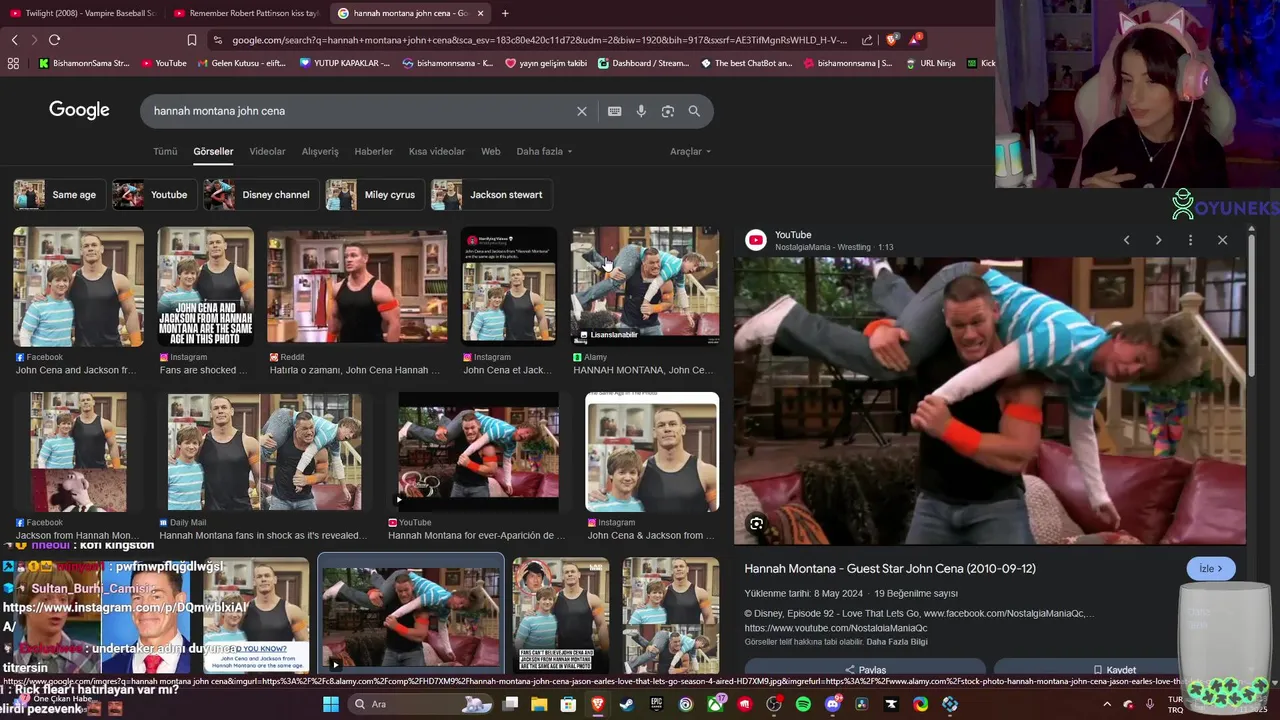The image size is (1280, 720).
Task: Switch to the Alışveriş tab
Action: [x=320, y=151]
